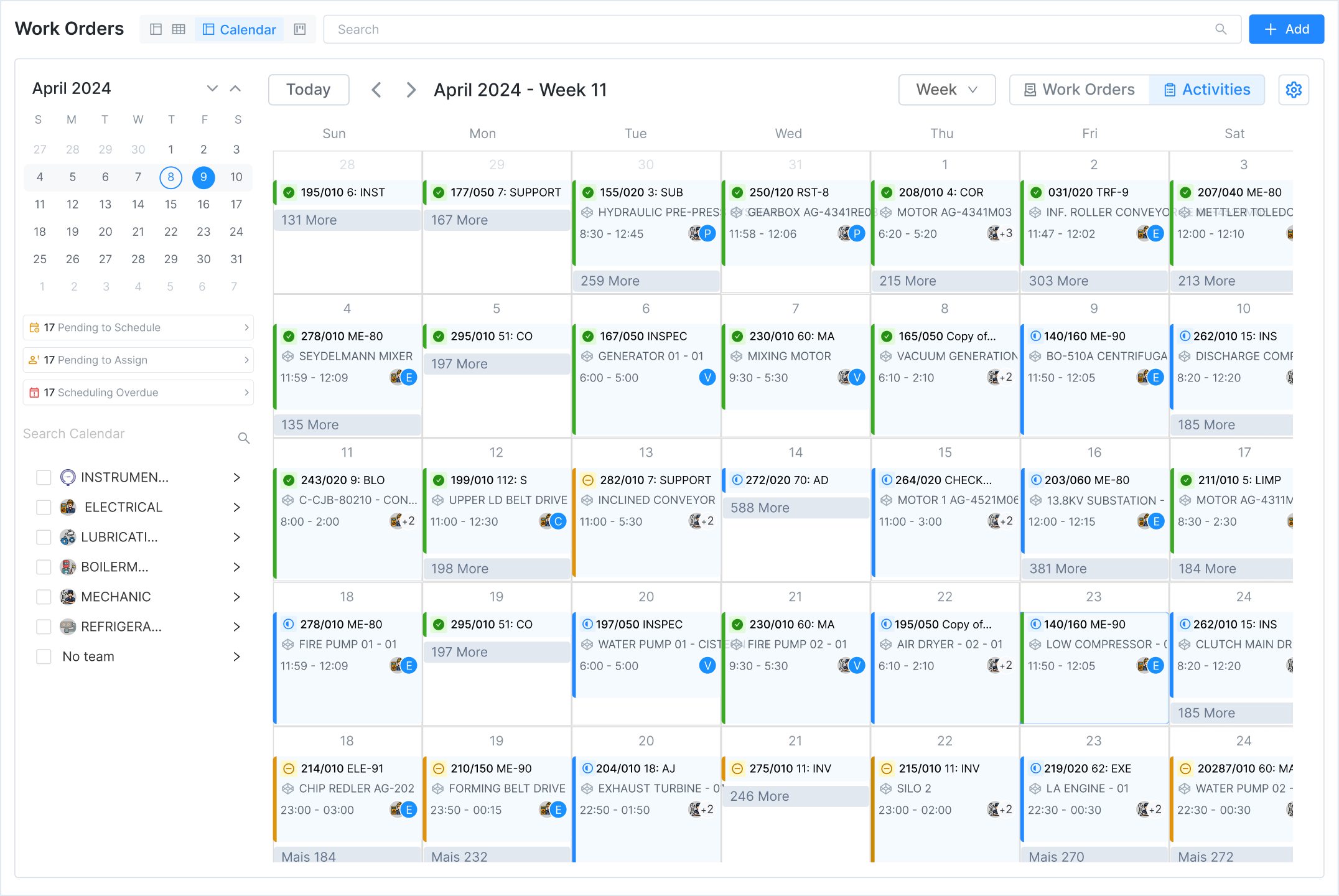Select April 9 in the mini calendar
Image resolution: width=1339 pixels, height=896 pixels.
(x=203, y=177)
